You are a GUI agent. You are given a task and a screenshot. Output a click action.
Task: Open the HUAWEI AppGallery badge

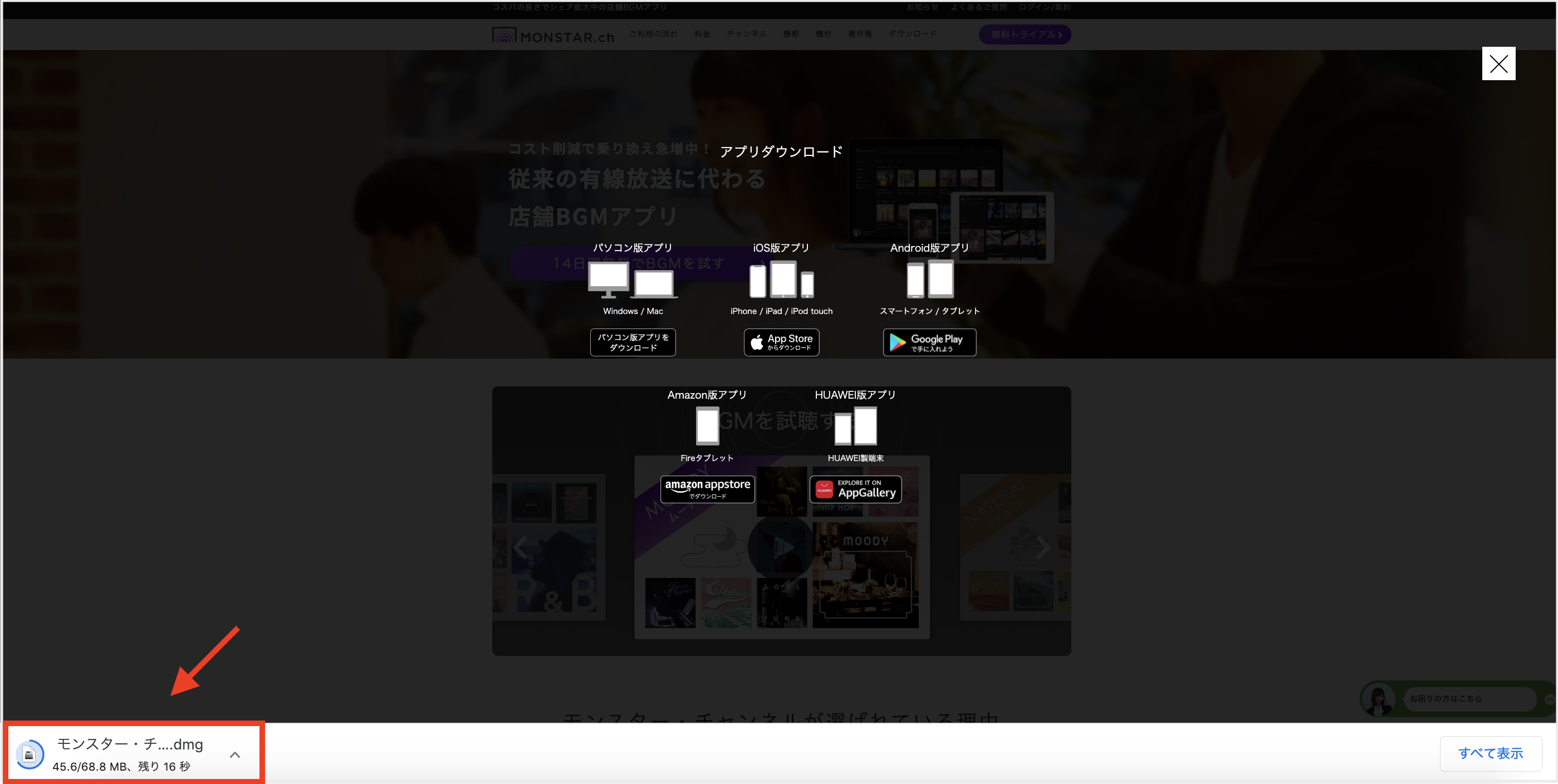coord(855,489)
